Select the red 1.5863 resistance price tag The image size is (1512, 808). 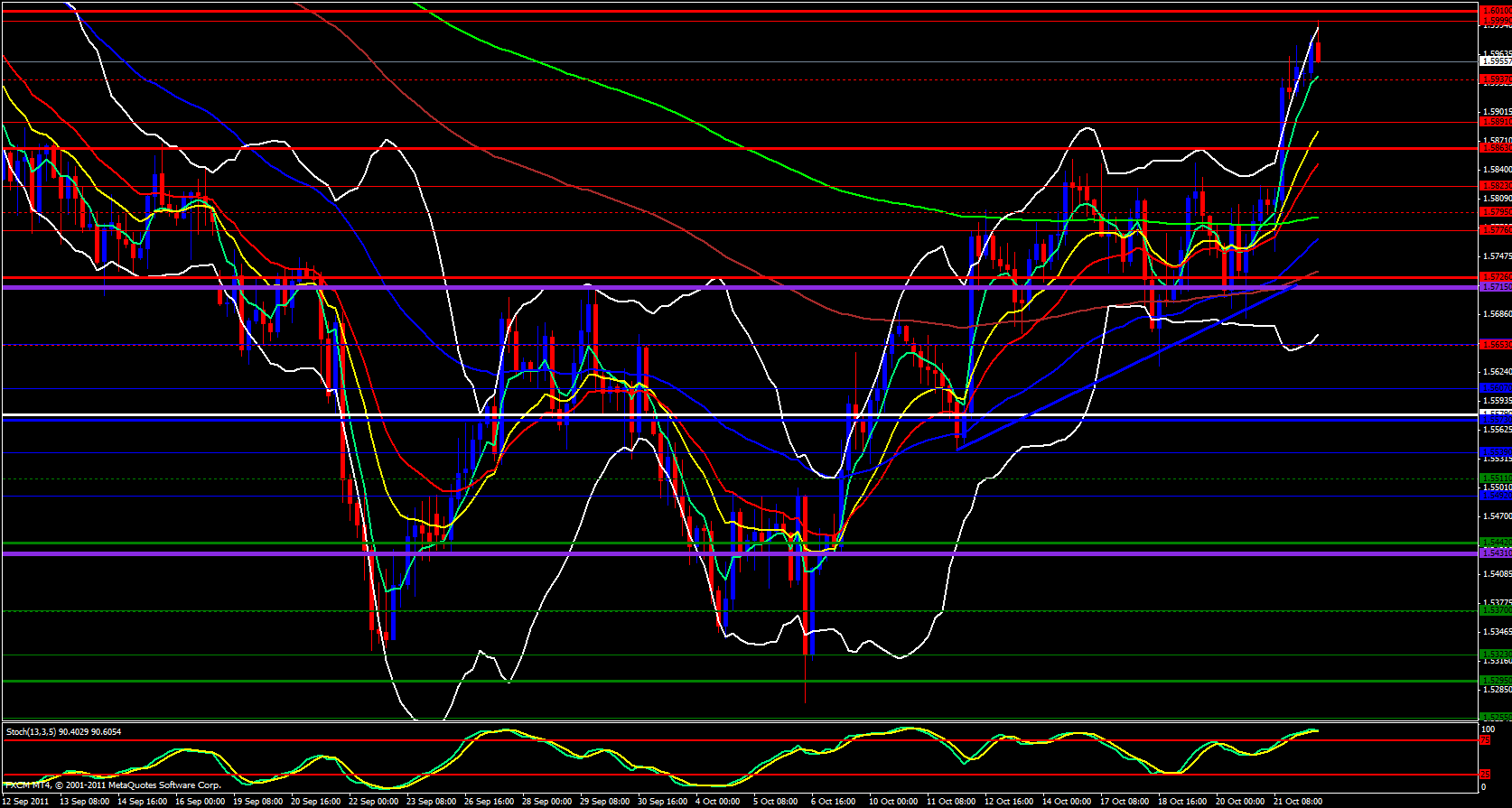(x=1493, y=148)
